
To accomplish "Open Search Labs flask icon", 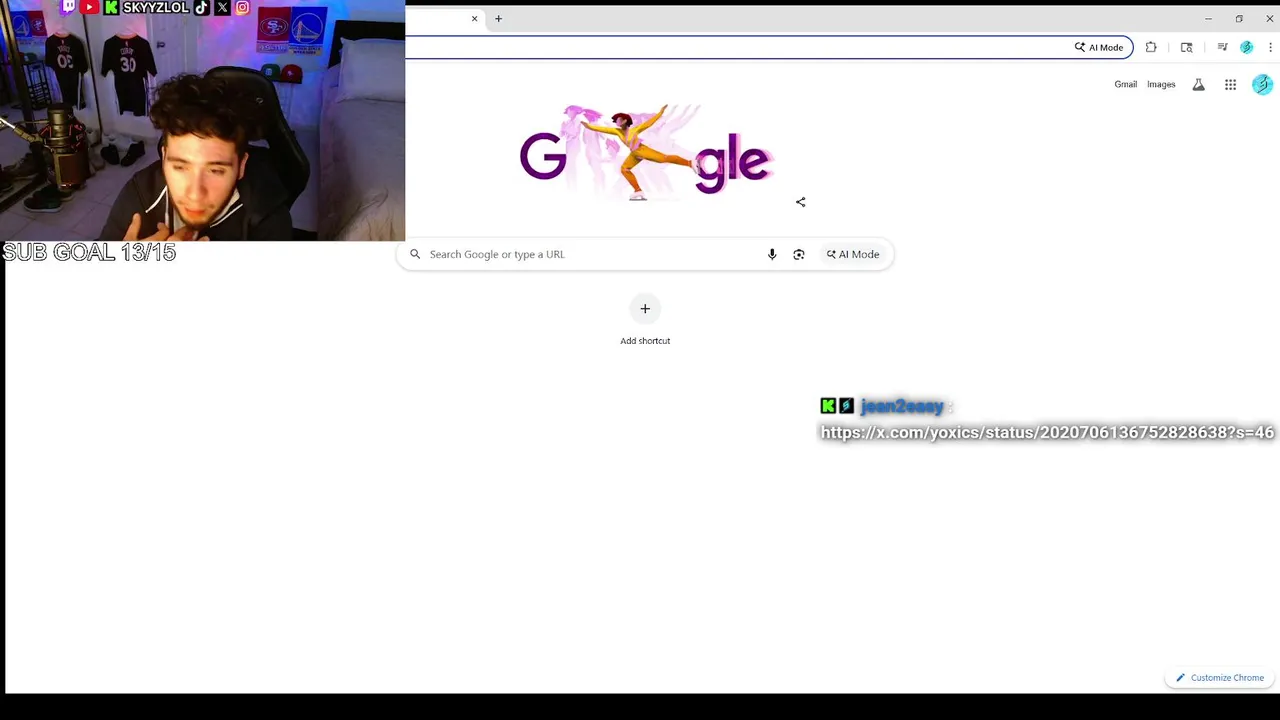I will [x=1198, y=85].
